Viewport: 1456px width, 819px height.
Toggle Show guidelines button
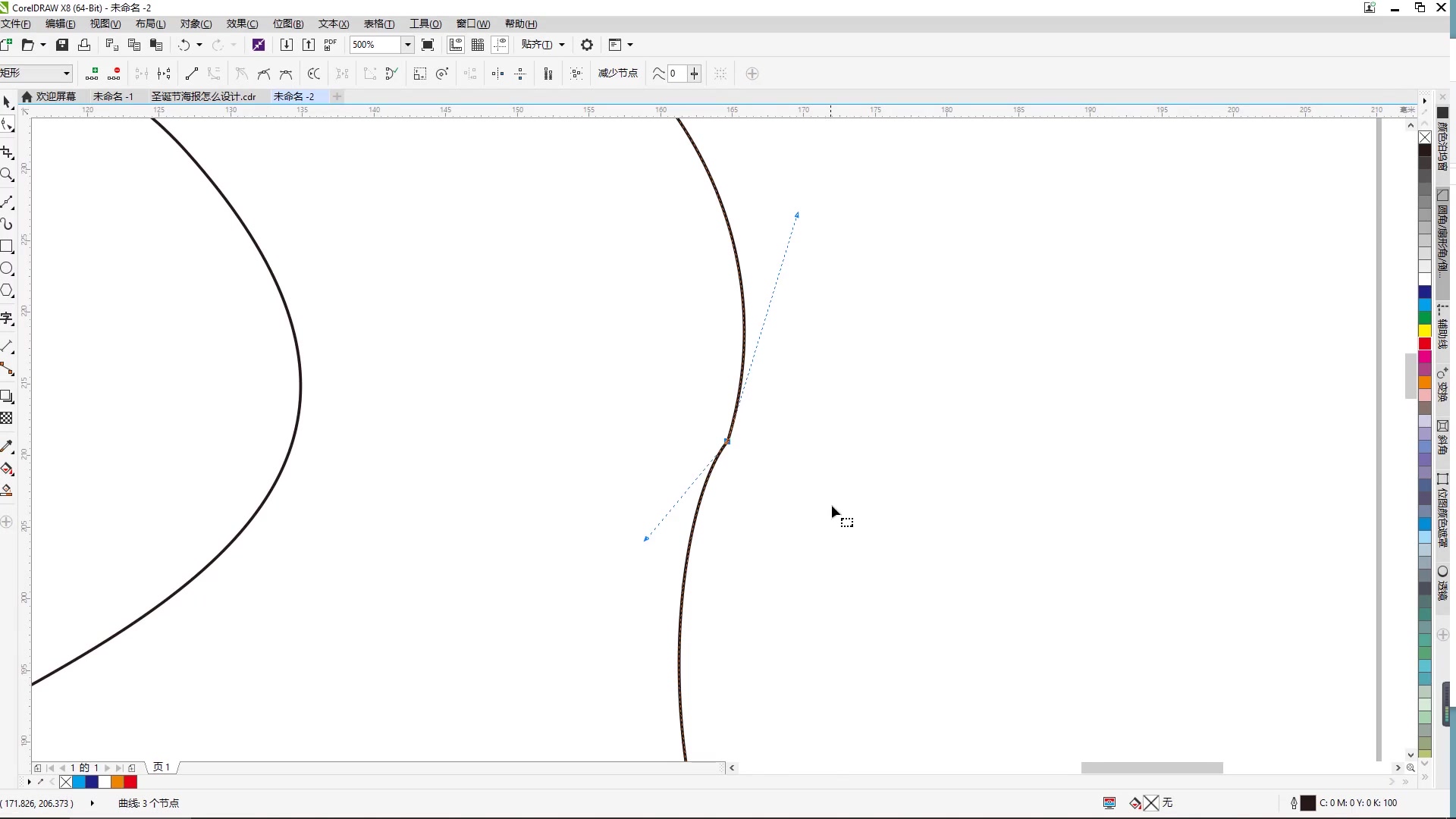point(500,45)
